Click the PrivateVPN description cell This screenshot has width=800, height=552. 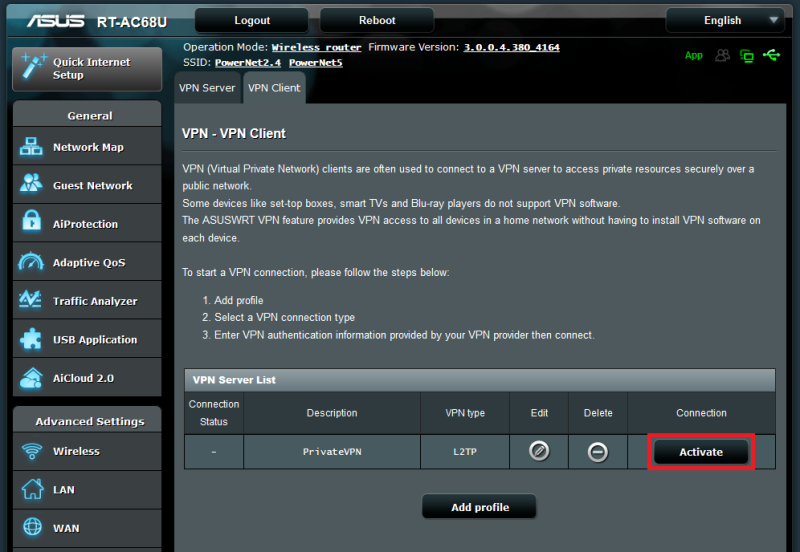[x=332, y=451]
